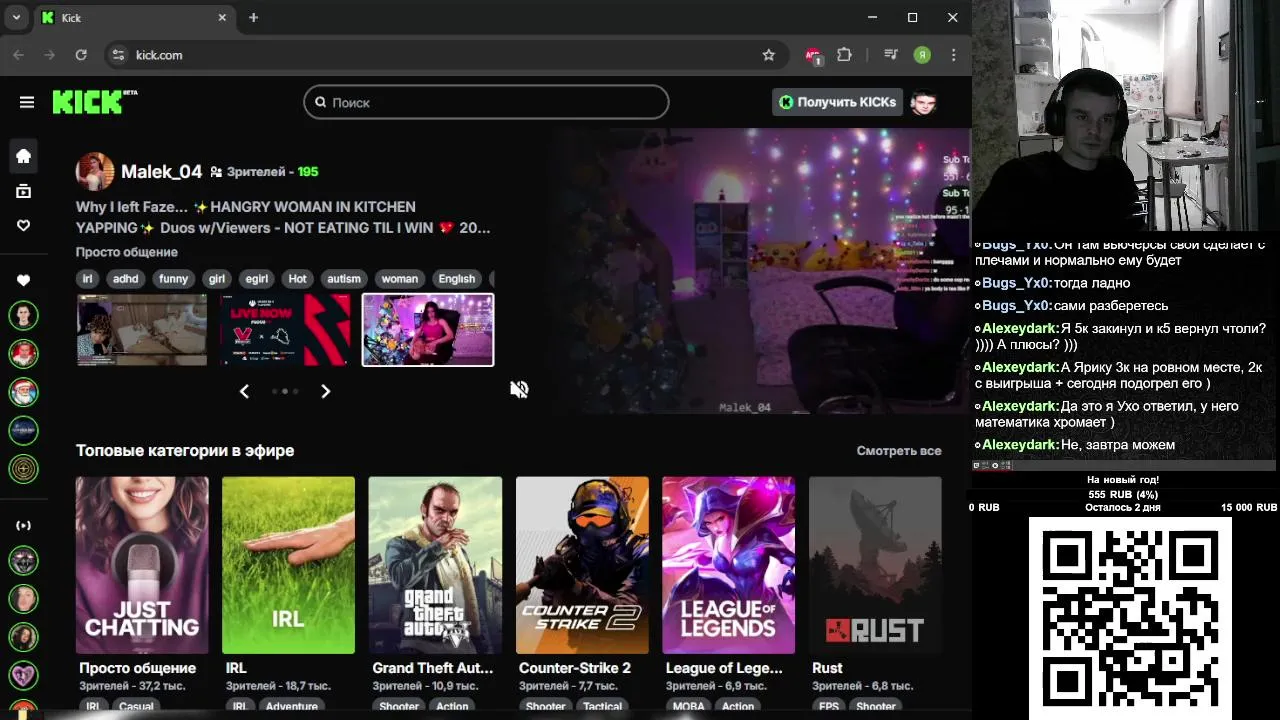Image resolution: width=1280 pixels, height=720 pixels.
Task: Open the League of Legends category card
Action: click(728, 565)
